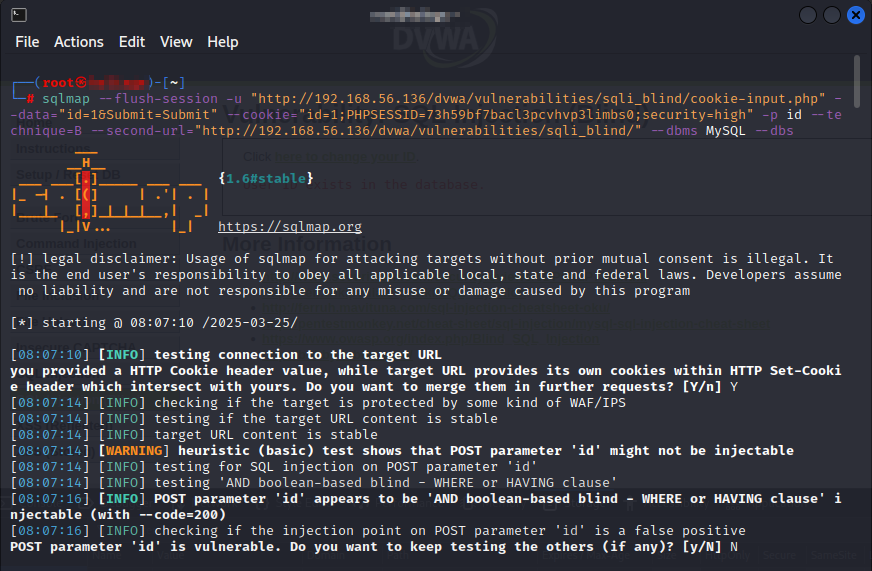Click the '[Y/n] Y' cookie merge answer
872x571 pixels.
(x=710, y=387)
